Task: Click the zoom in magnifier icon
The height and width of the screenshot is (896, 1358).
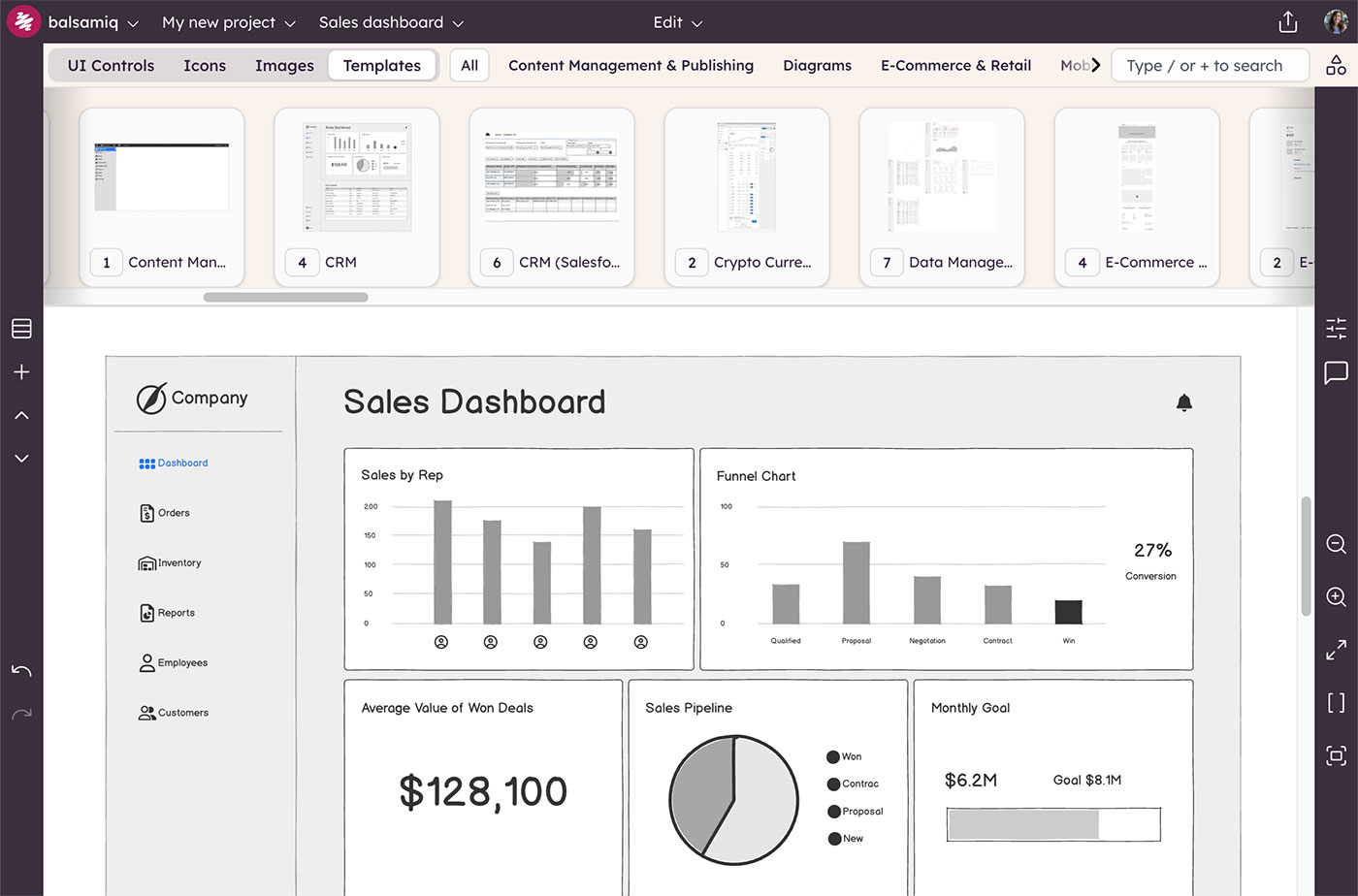Action: [1336, 597]
